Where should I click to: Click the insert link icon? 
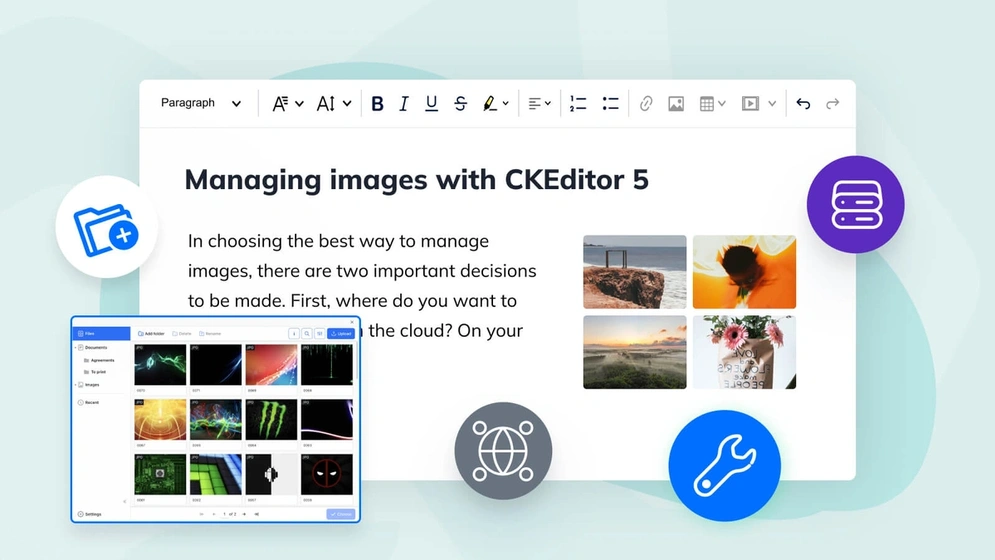(x=646, y=104)
